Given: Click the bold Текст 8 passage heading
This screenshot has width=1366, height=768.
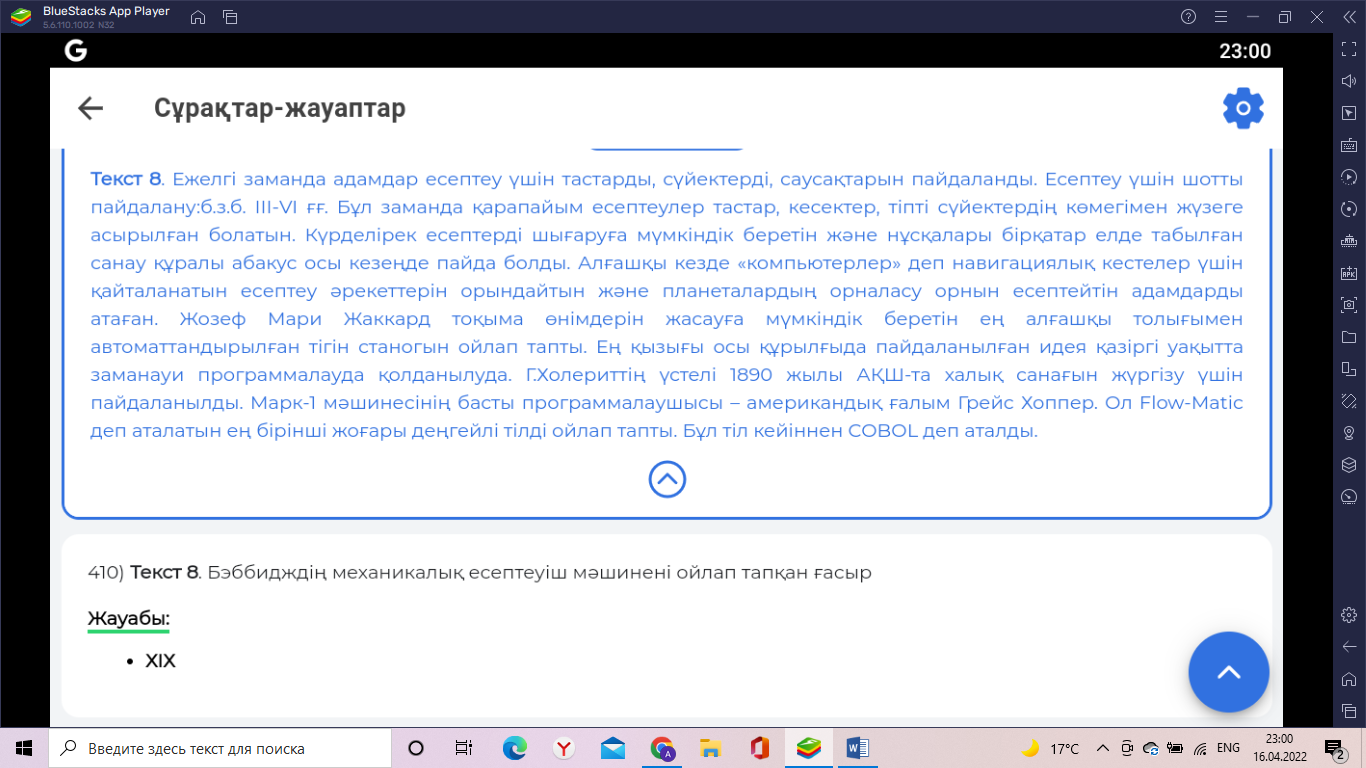Looking at the screenshot, I should 125,179.
